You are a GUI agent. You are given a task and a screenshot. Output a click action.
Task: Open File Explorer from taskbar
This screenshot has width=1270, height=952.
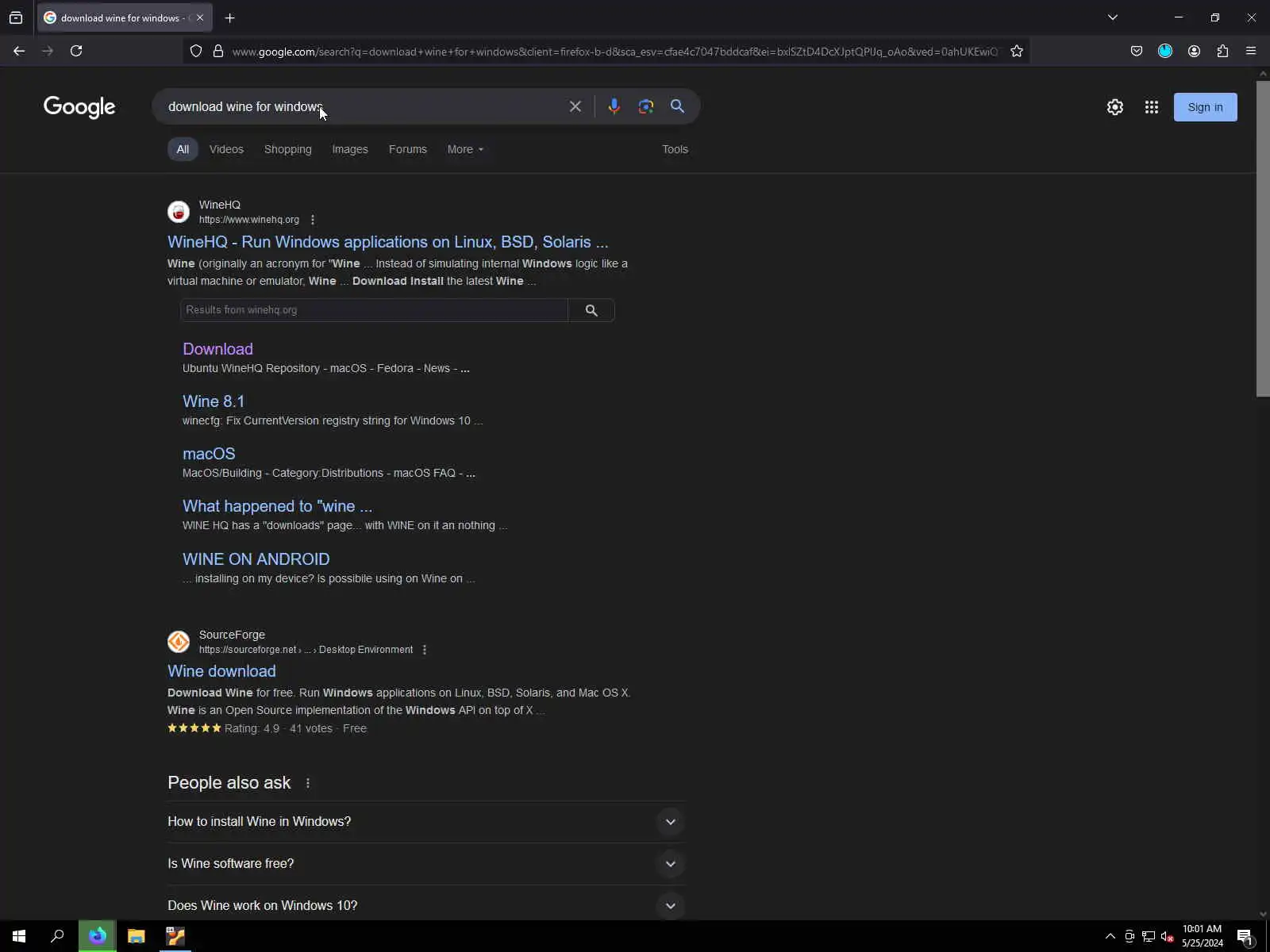tap(137, 936)
